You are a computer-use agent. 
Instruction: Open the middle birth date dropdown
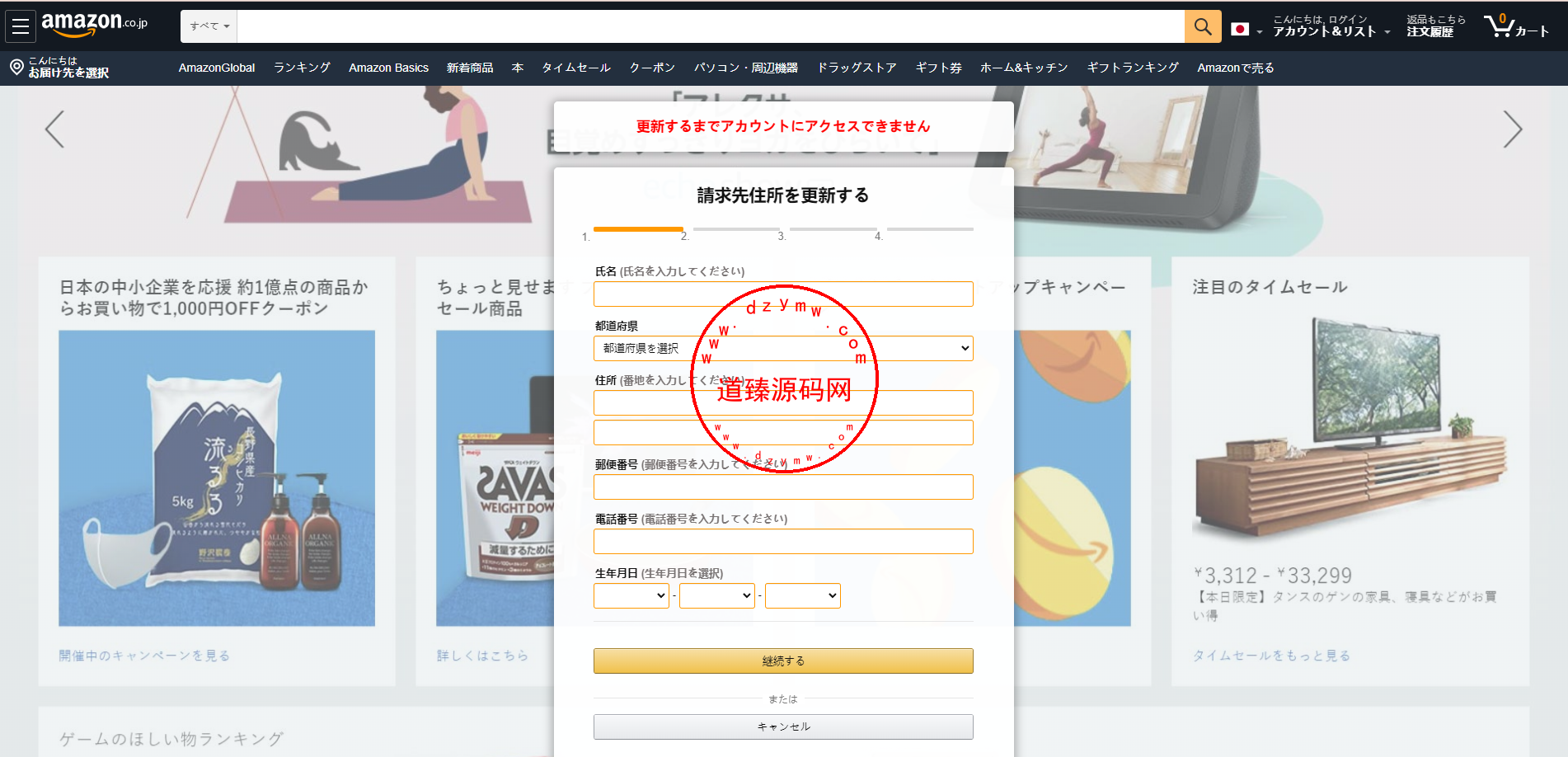[x=717, y=595]
